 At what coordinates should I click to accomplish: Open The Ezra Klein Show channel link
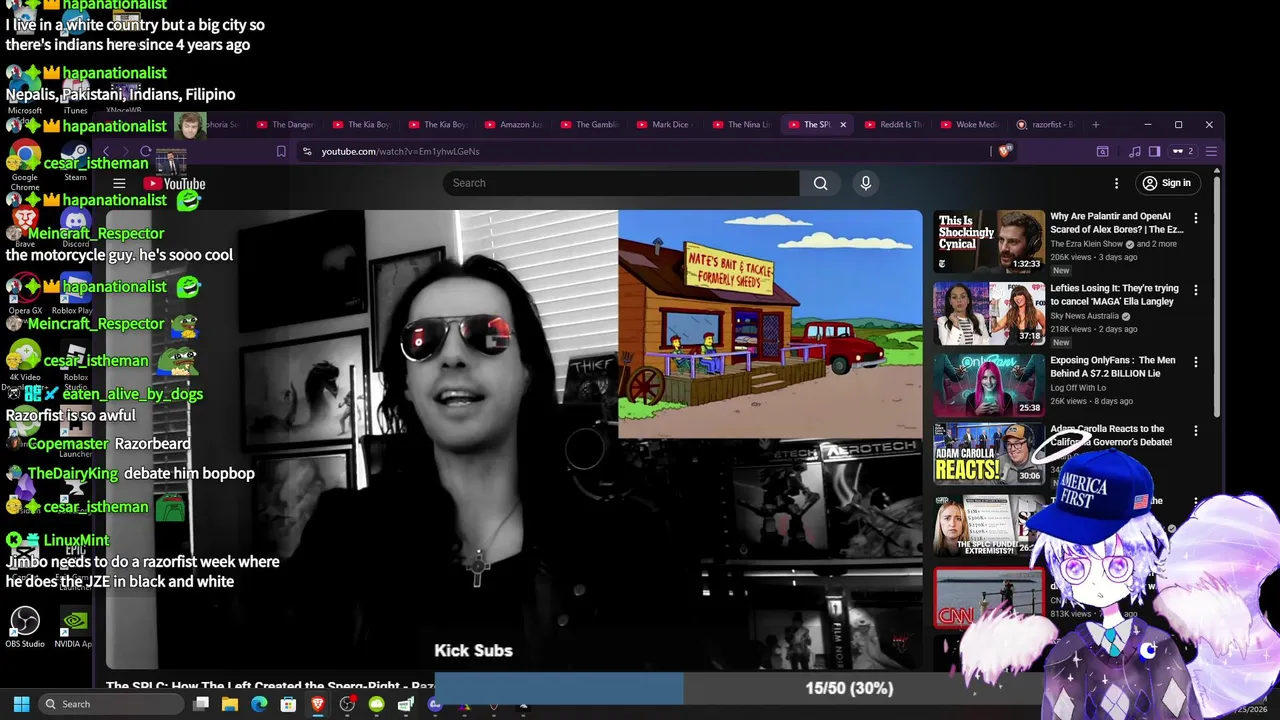click(1088, 244)
